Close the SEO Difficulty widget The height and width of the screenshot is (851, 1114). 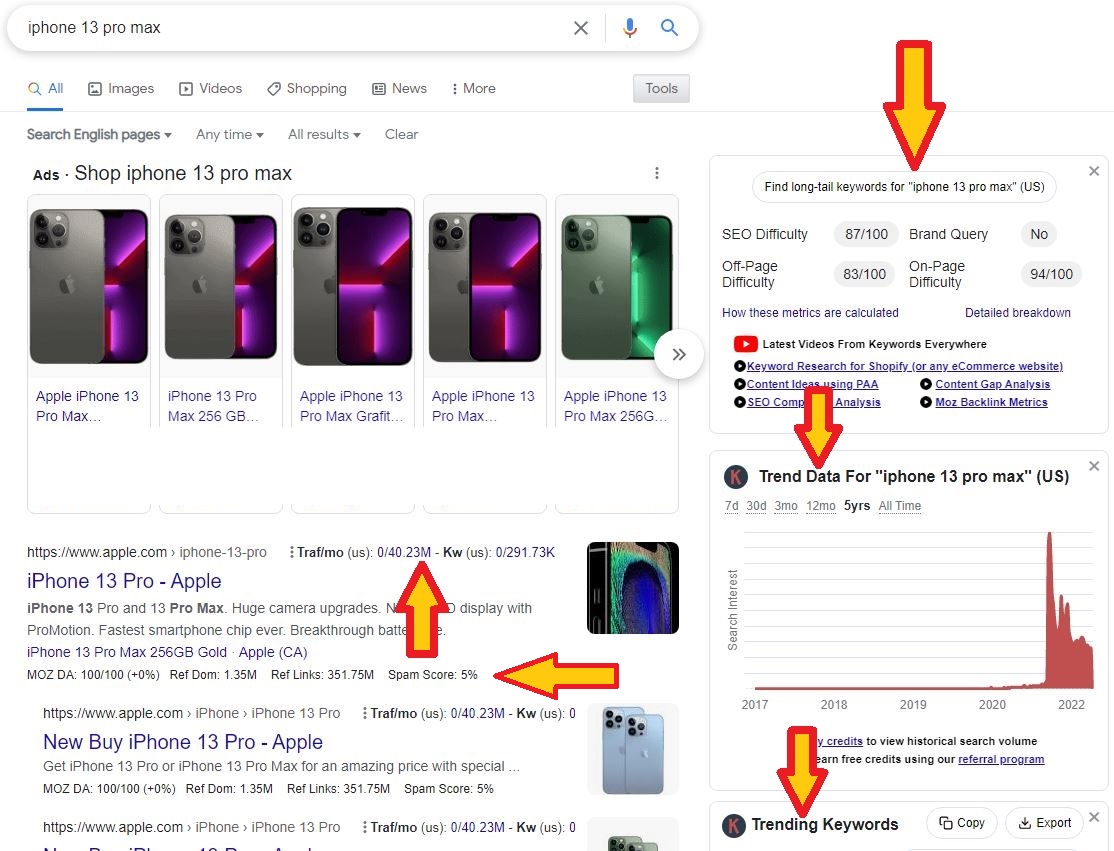(x=1093, y=171)
